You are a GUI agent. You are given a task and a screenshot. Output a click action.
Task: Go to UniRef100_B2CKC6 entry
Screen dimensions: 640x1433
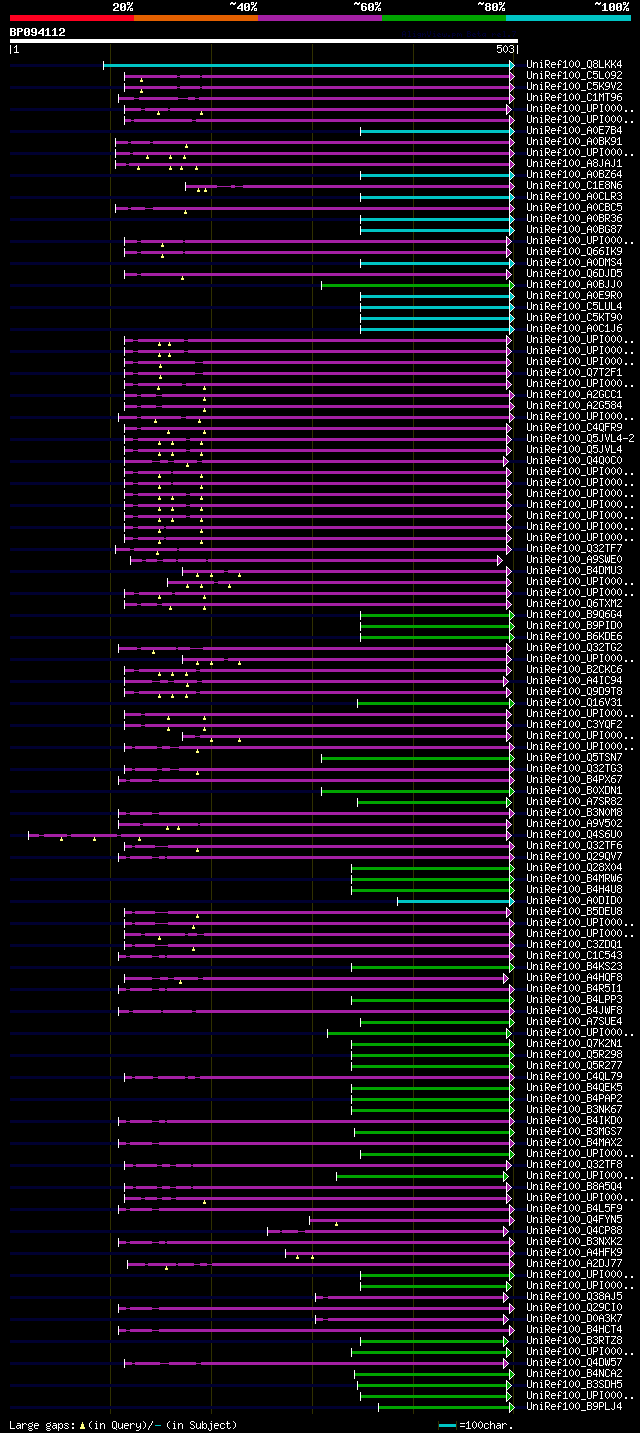576,670
